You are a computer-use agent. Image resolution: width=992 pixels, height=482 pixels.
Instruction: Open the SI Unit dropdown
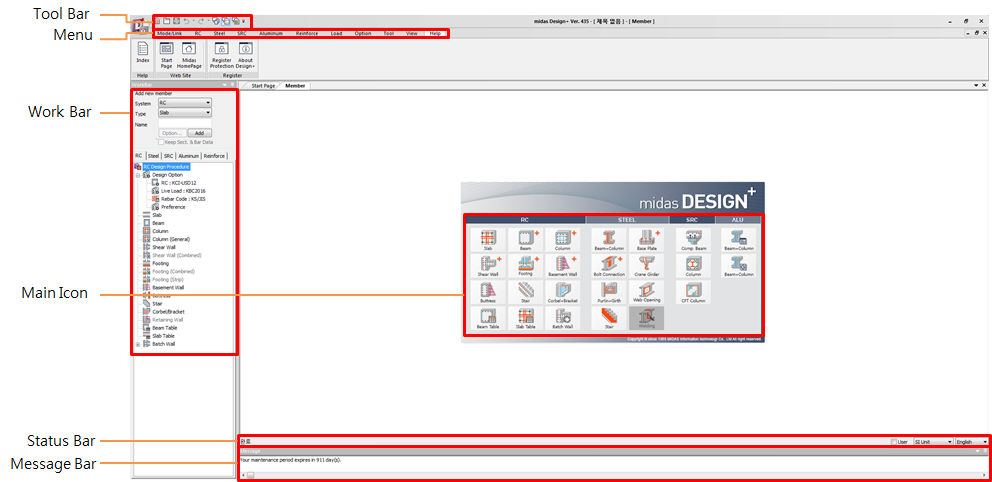(933, 442)
